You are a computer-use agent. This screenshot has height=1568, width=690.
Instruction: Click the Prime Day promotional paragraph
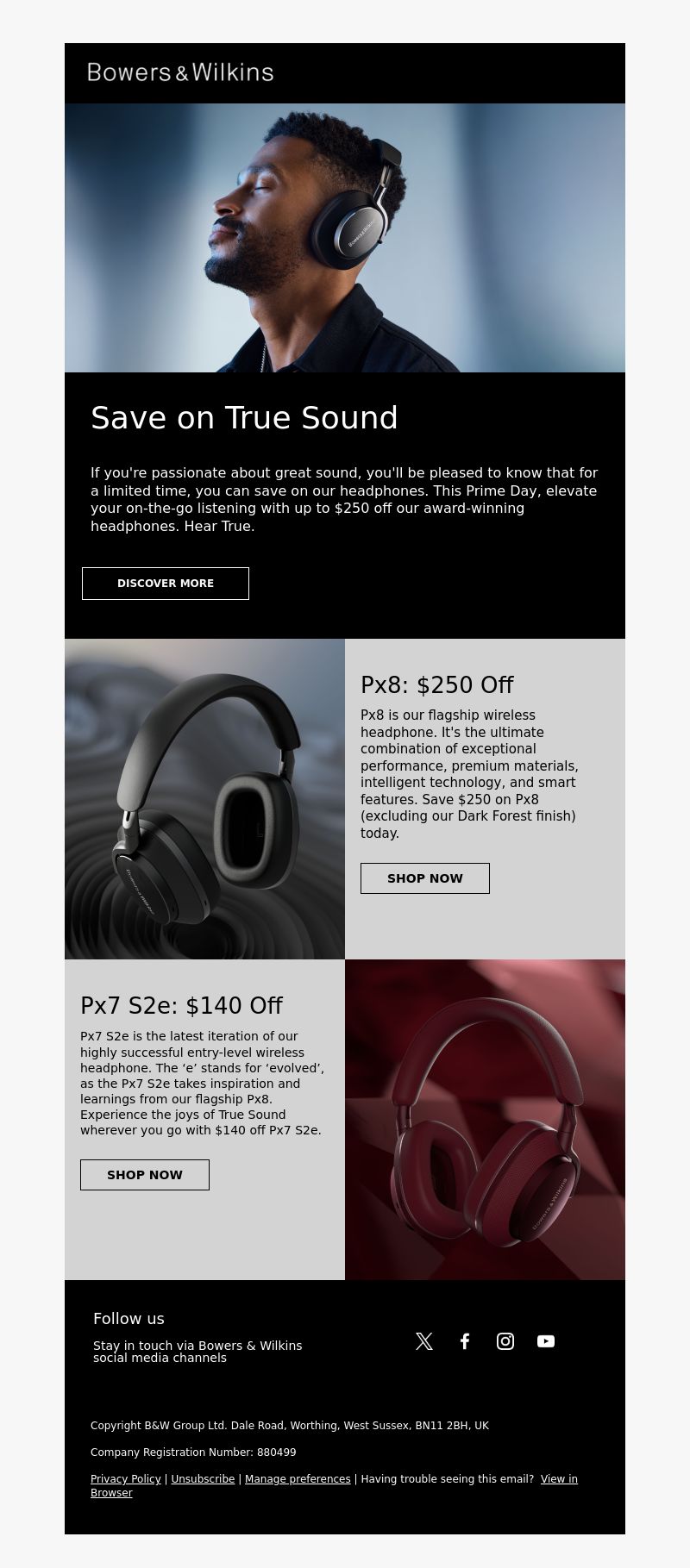pyautogui.click(x=344, y=499)
